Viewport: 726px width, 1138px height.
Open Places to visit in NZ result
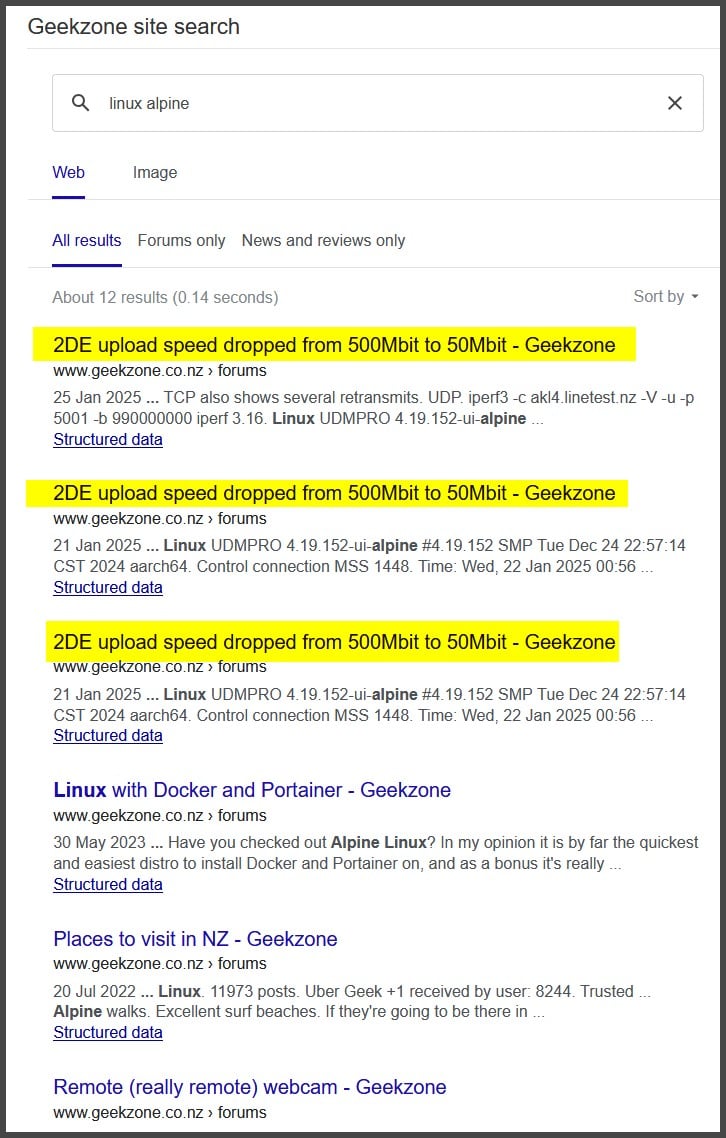(195, 939)
